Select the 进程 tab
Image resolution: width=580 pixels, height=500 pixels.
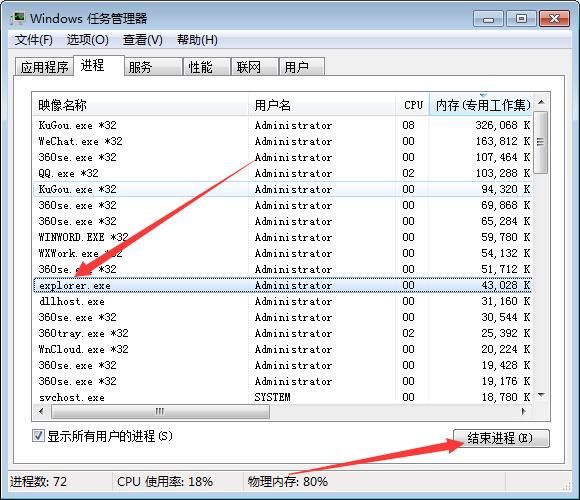98,65
